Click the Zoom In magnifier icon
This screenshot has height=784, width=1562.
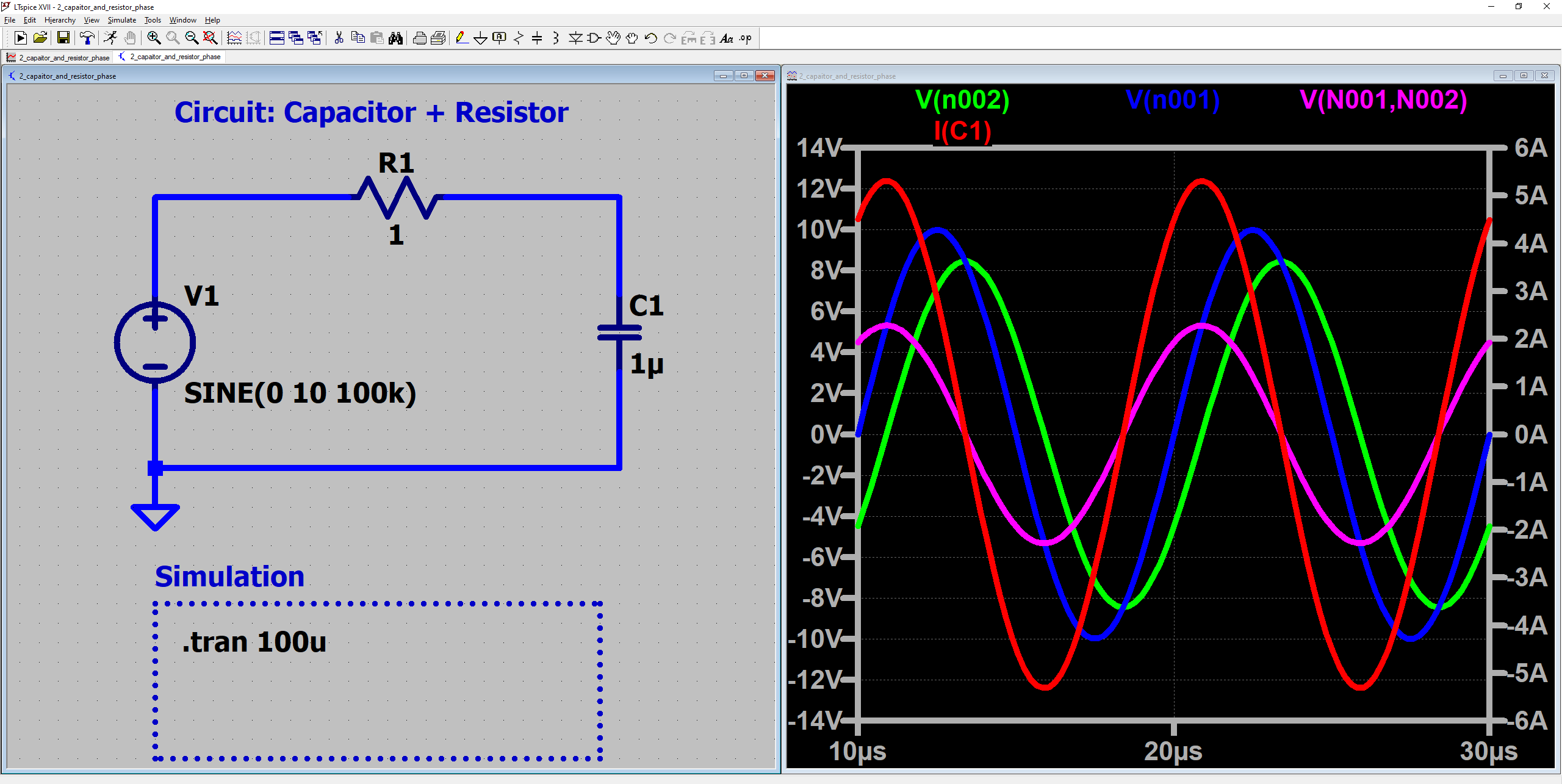click(x=154, y=38)
